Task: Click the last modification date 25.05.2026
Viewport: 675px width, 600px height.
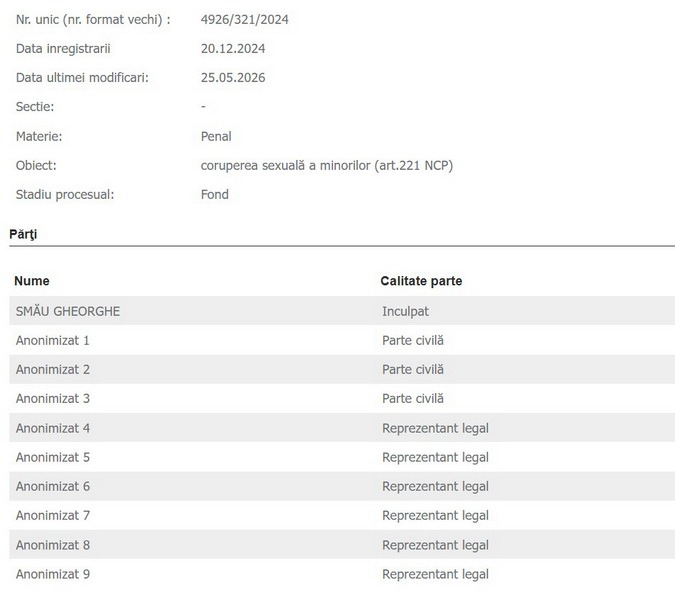Action: [x=233, y=78]
